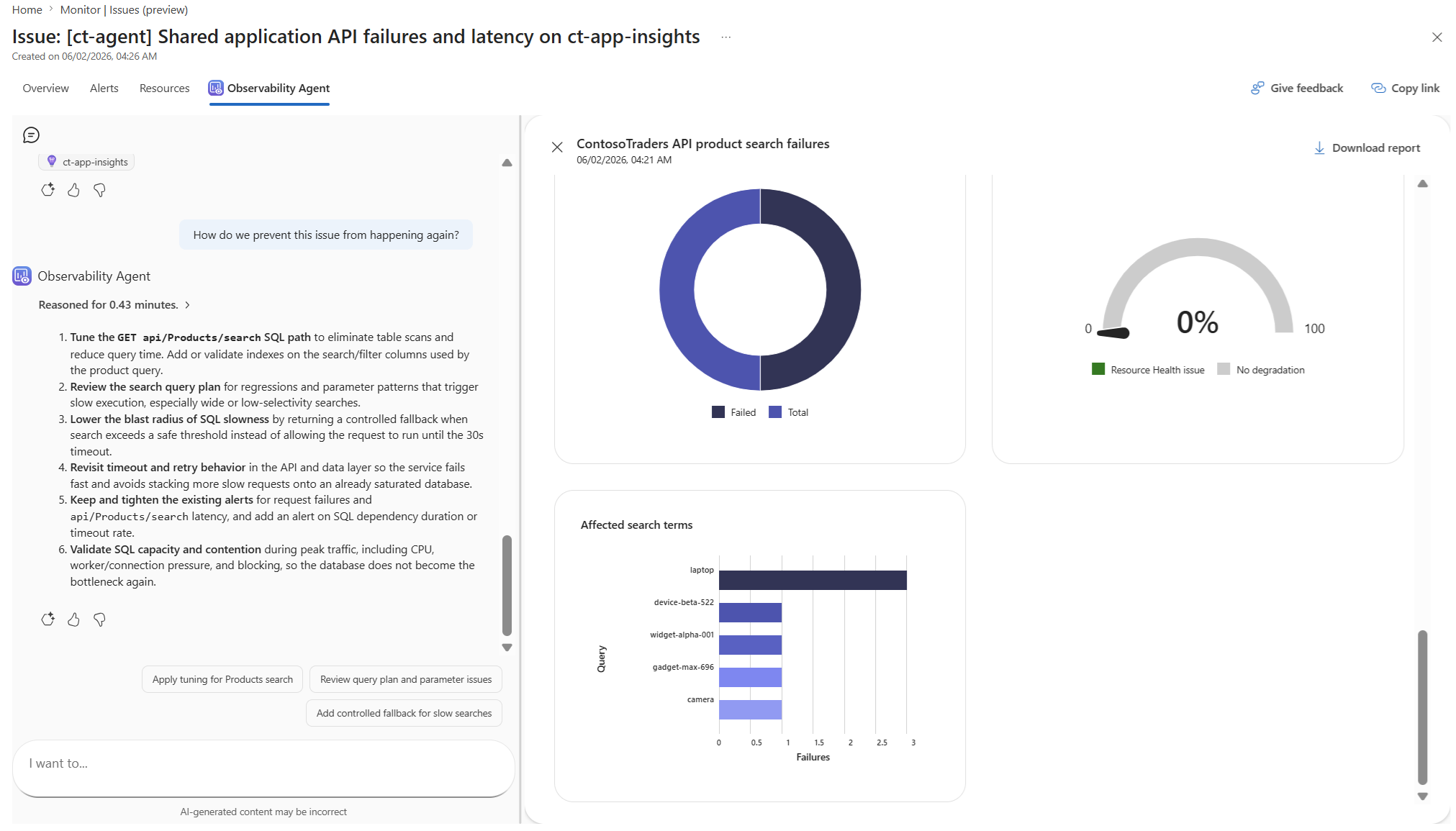This screenshot has height=831, width=1456.
Task: Open the new chat icon
Action: tap(31, 135)
